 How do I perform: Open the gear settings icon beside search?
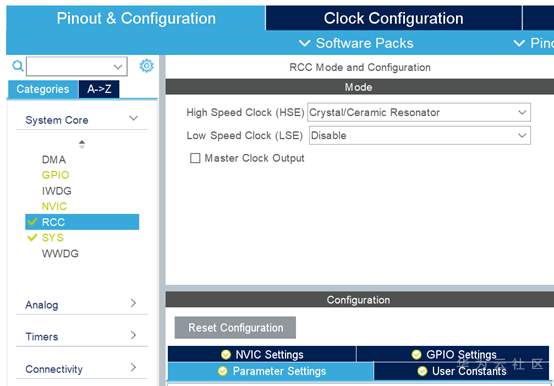click(146, 66)
